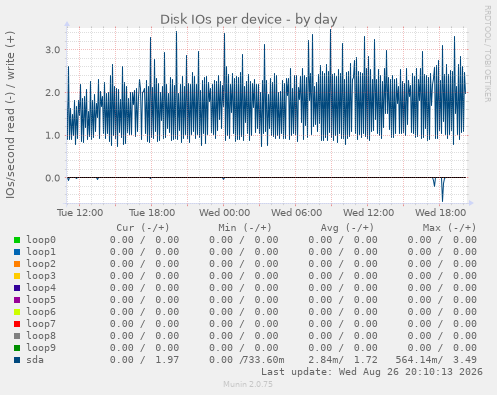Click the loop2 orange legend swatch
Screen dimensions: 497x395
tap(17, 264)
